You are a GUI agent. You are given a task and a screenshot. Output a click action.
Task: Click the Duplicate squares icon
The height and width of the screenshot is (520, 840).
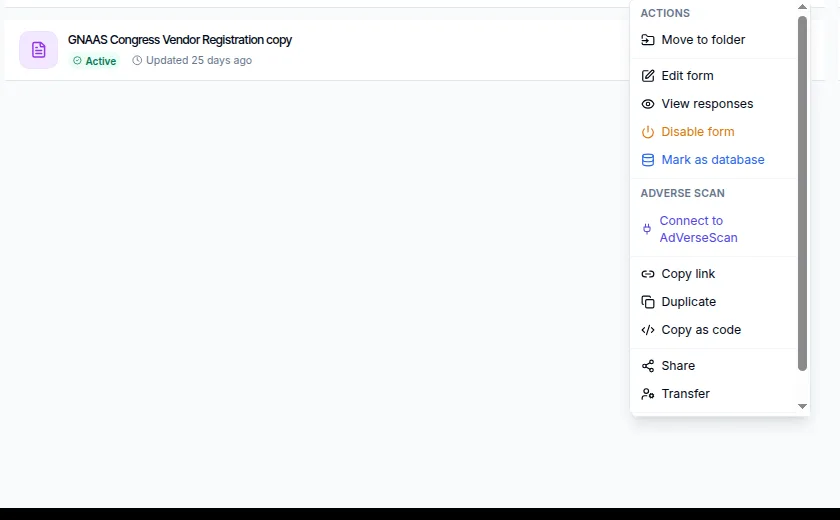(x=648, y=302)
